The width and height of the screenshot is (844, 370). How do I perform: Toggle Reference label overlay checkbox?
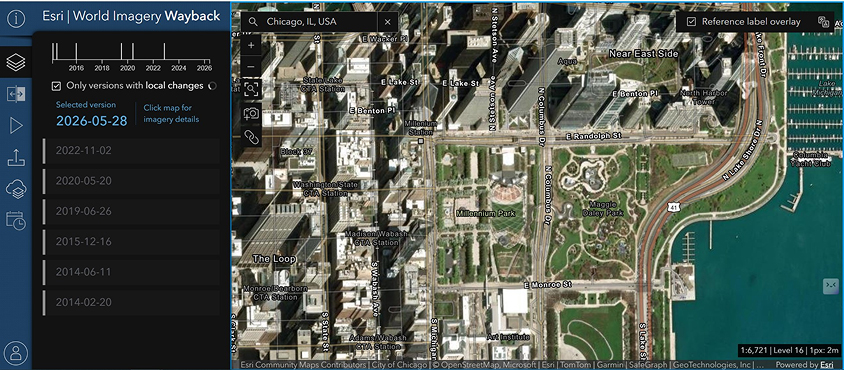(x=692, y=22)
